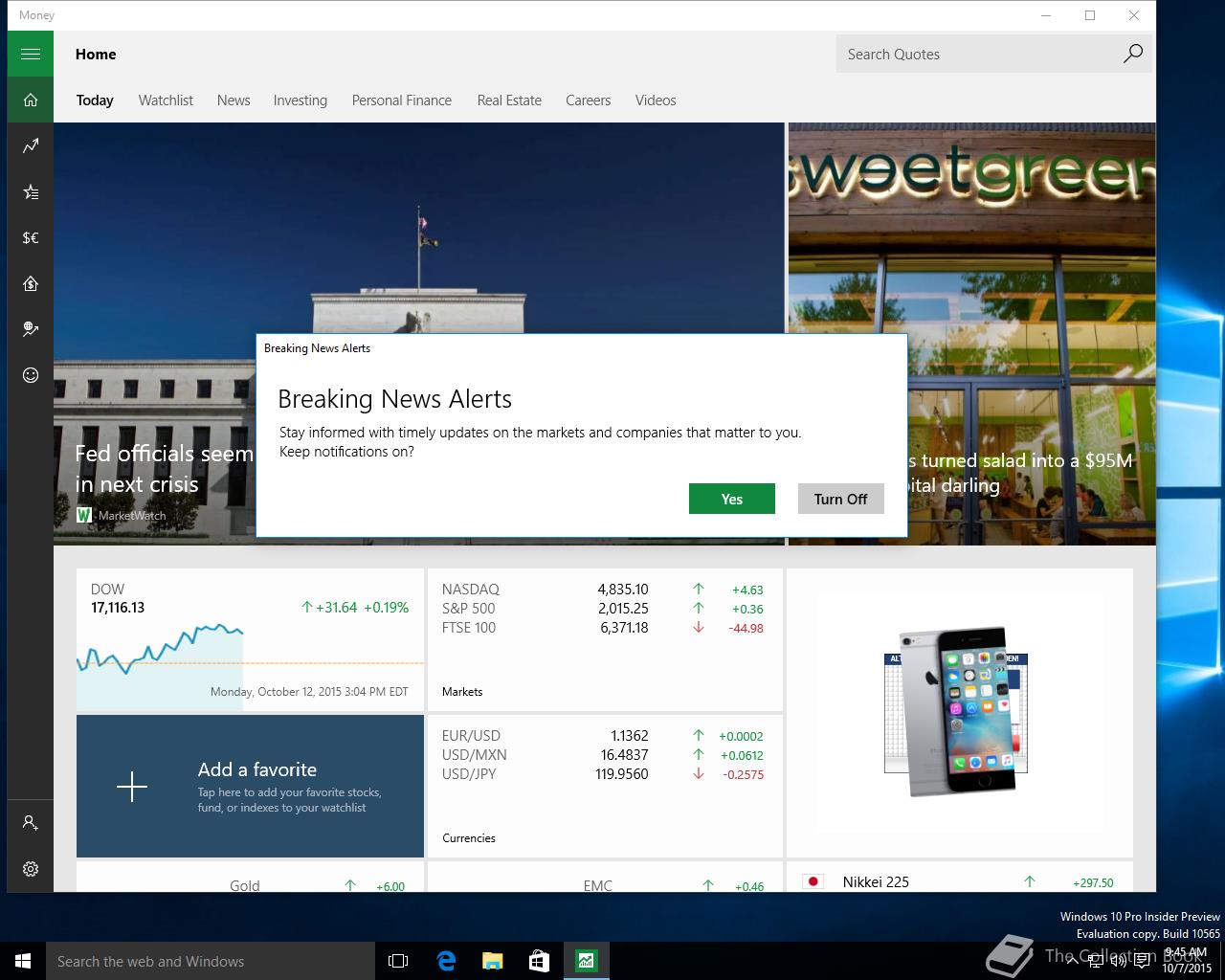Open the Markets trend-line sidebar icon
The height and width of the screenshot is (980, 1225).
point(31,145)
